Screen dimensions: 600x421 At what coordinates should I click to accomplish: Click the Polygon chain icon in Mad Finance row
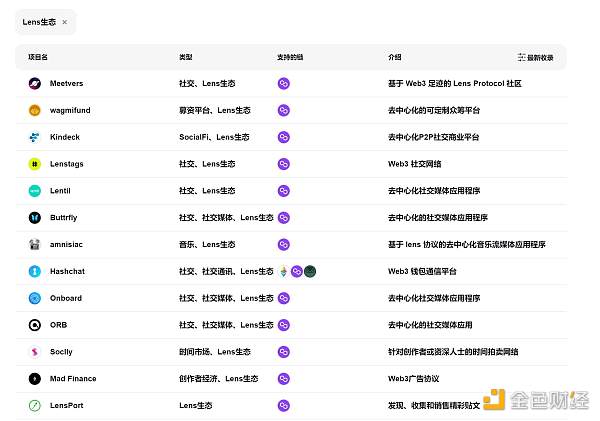(x=284, y=379)
